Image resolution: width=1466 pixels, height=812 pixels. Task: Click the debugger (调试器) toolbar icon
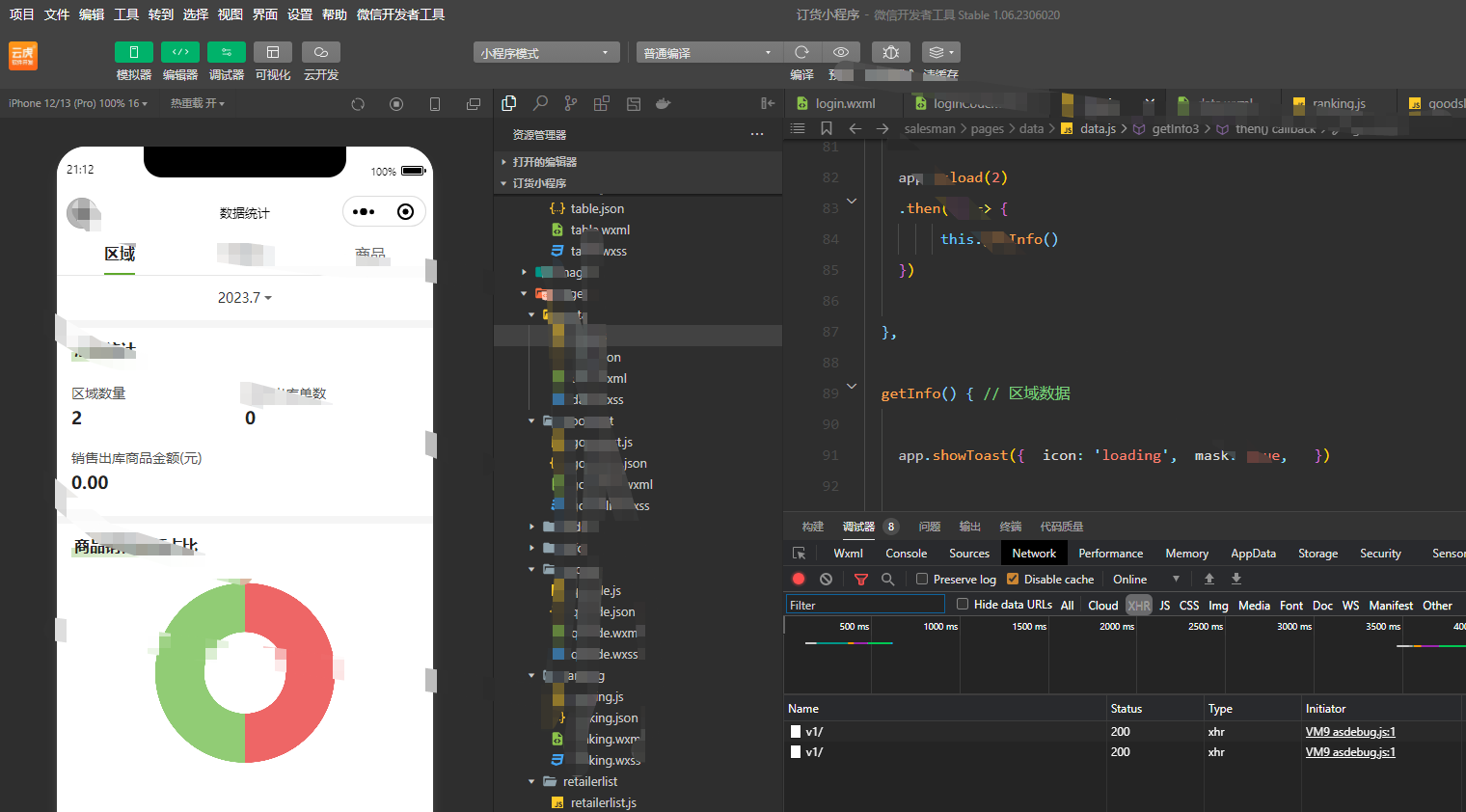(x=226, y=52)
